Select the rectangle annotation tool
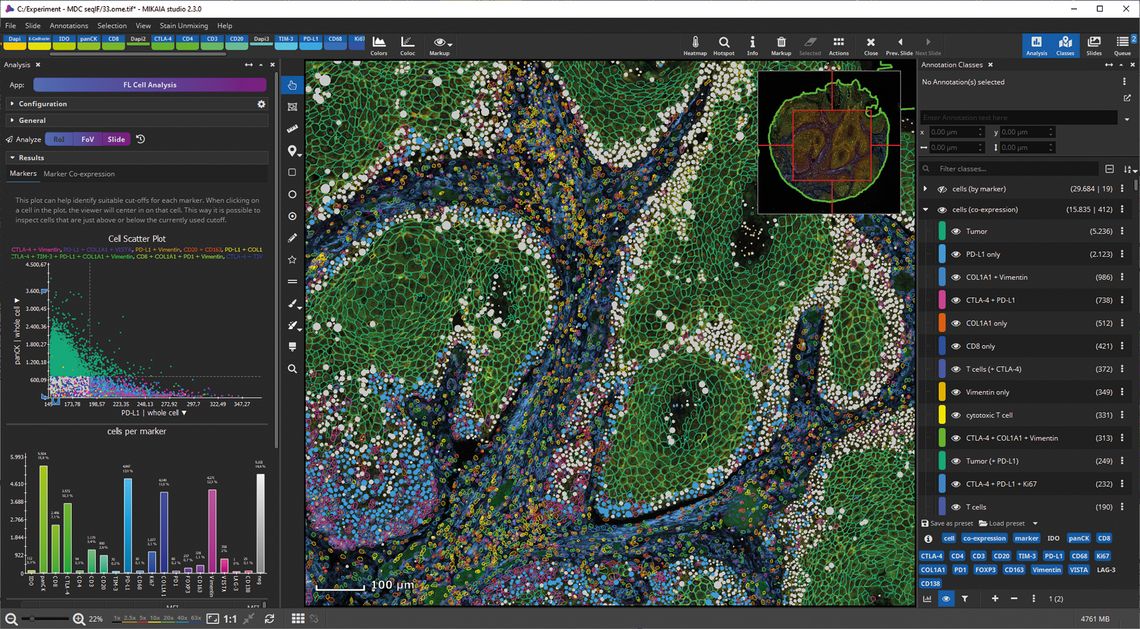The width and height of the screenshot is (1140, 629). click(x=292, y=172)
